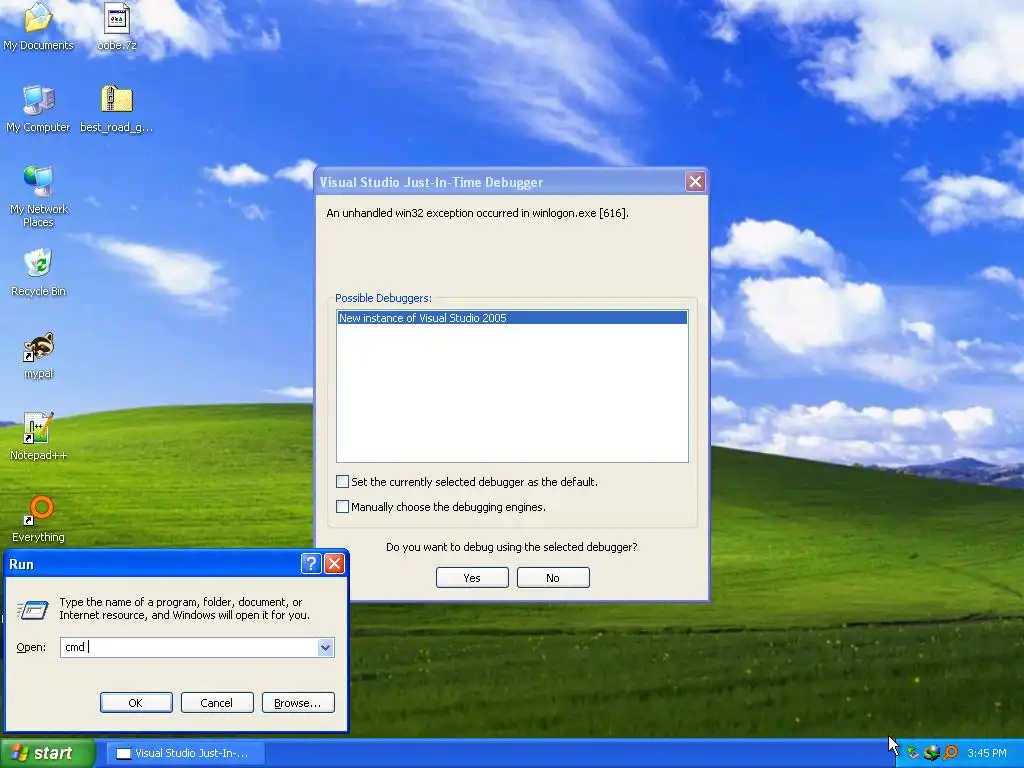Select the mypal shortcut icon

[x=38, y=355]
